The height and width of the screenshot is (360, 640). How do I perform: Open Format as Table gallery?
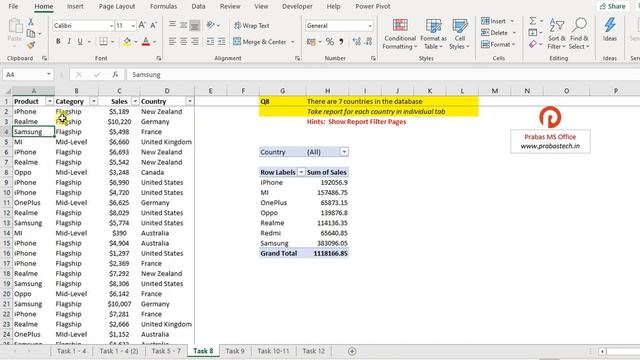click(433, 34)
